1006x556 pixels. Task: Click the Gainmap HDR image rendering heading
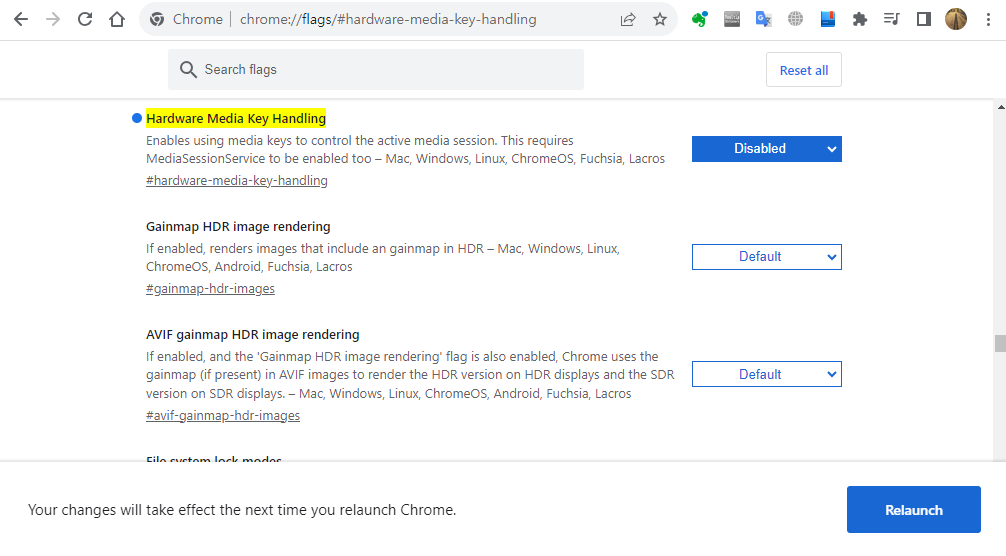pyautogui.click(x=238, y=226)
